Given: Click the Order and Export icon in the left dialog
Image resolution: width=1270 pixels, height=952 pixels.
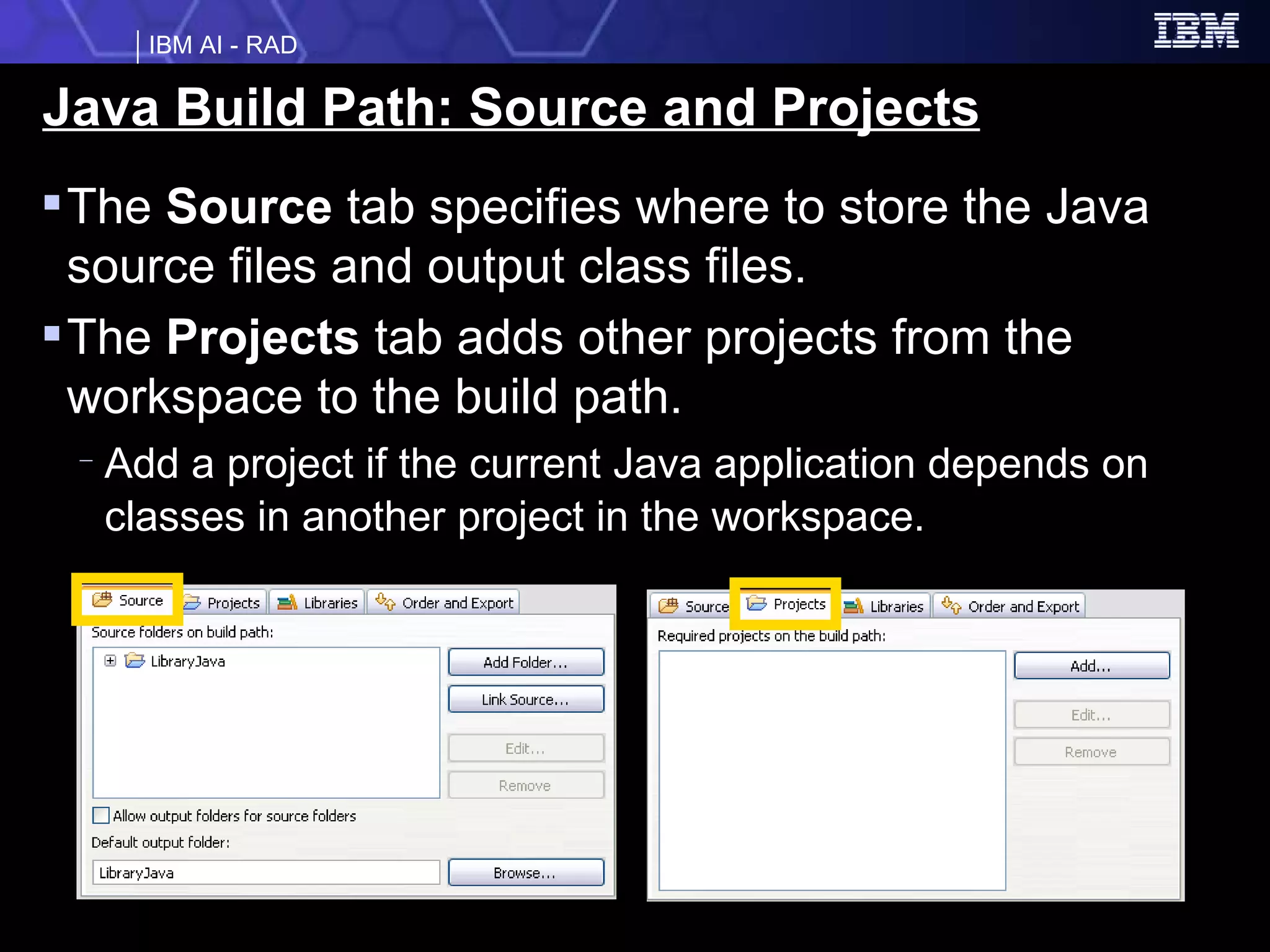Looking at the screenshot, I should point(385,602).
